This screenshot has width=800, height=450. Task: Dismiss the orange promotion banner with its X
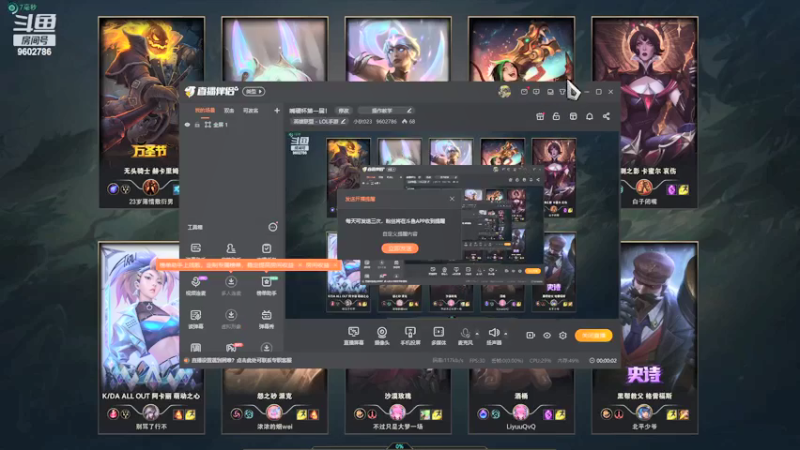pyautogui.click(x=335, y=265)
